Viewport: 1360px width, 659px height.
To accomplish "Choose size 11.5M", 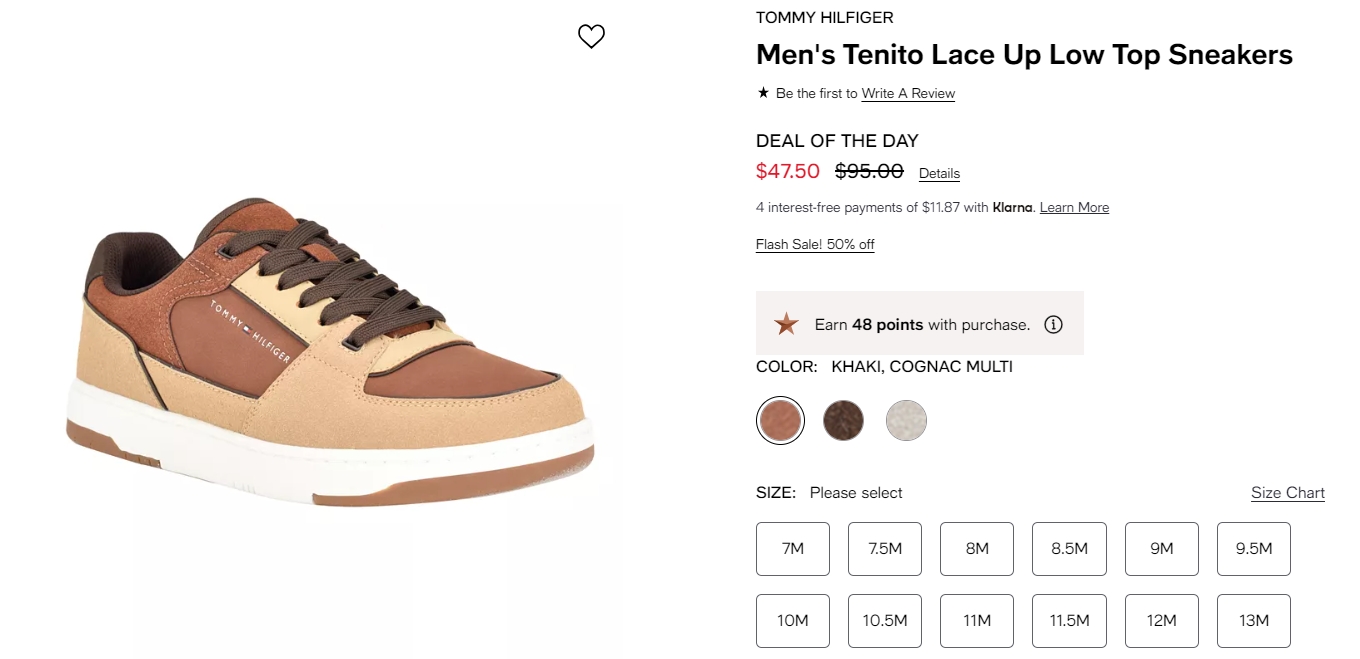I will click(x=1069, y=621).
